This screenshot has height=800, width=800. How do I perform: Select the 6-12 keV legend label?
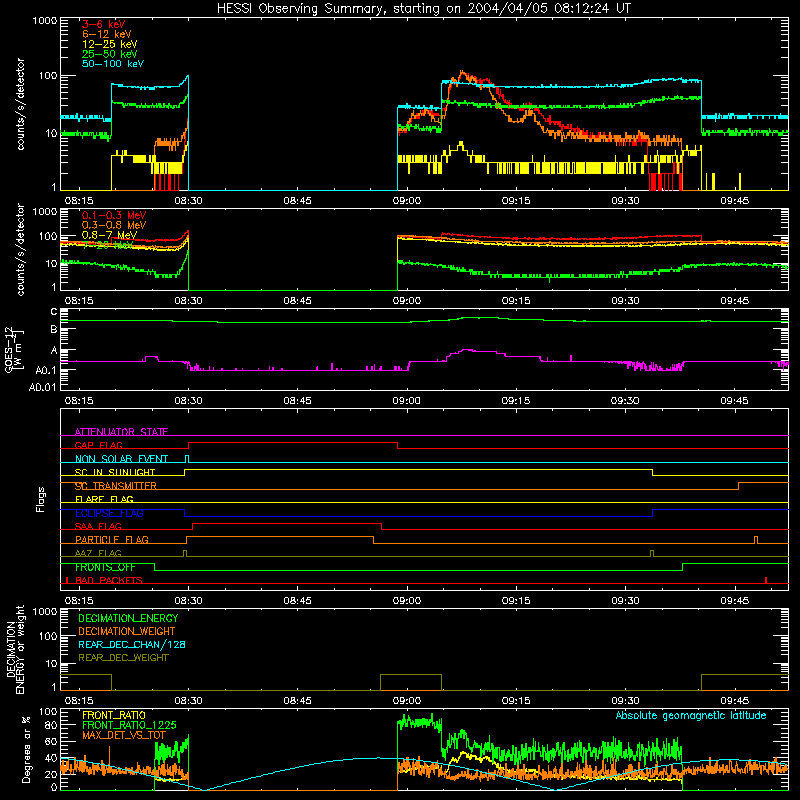[x=107, y=34]
